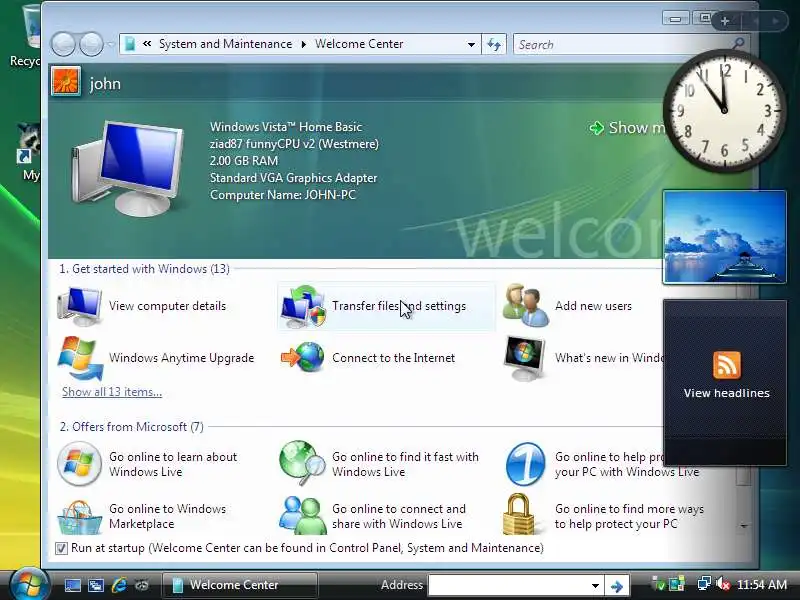Click the slideshow gadget picture
The height and width of the screenshot is (600, 800).
724,237
